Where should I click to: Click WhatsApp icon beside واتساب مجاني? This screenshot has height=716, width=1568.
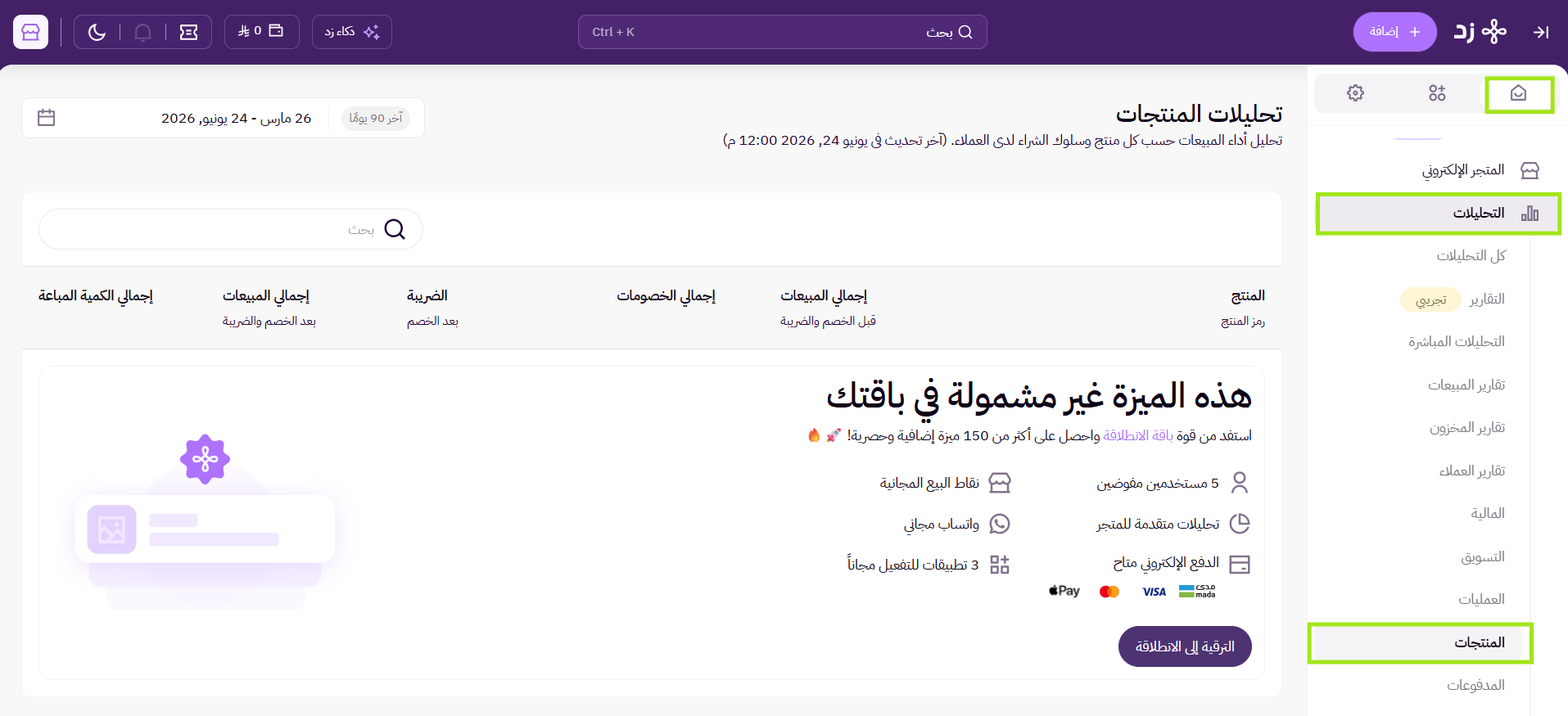pos(1000,524)
